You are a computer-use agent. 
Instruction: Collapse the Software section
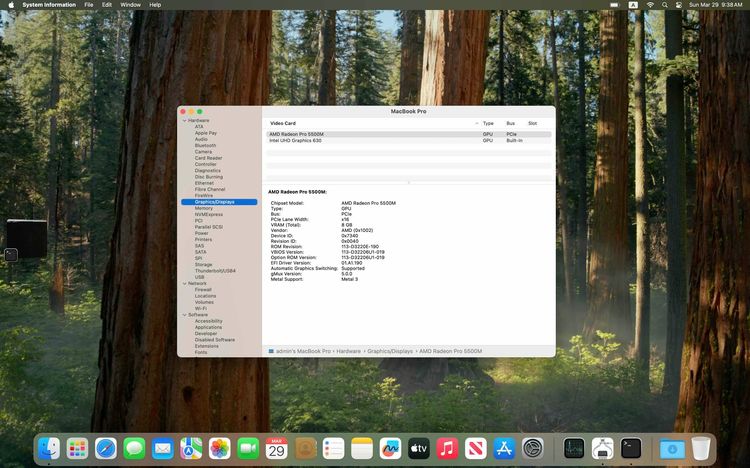pyautogui.click(x=185, y=315)
